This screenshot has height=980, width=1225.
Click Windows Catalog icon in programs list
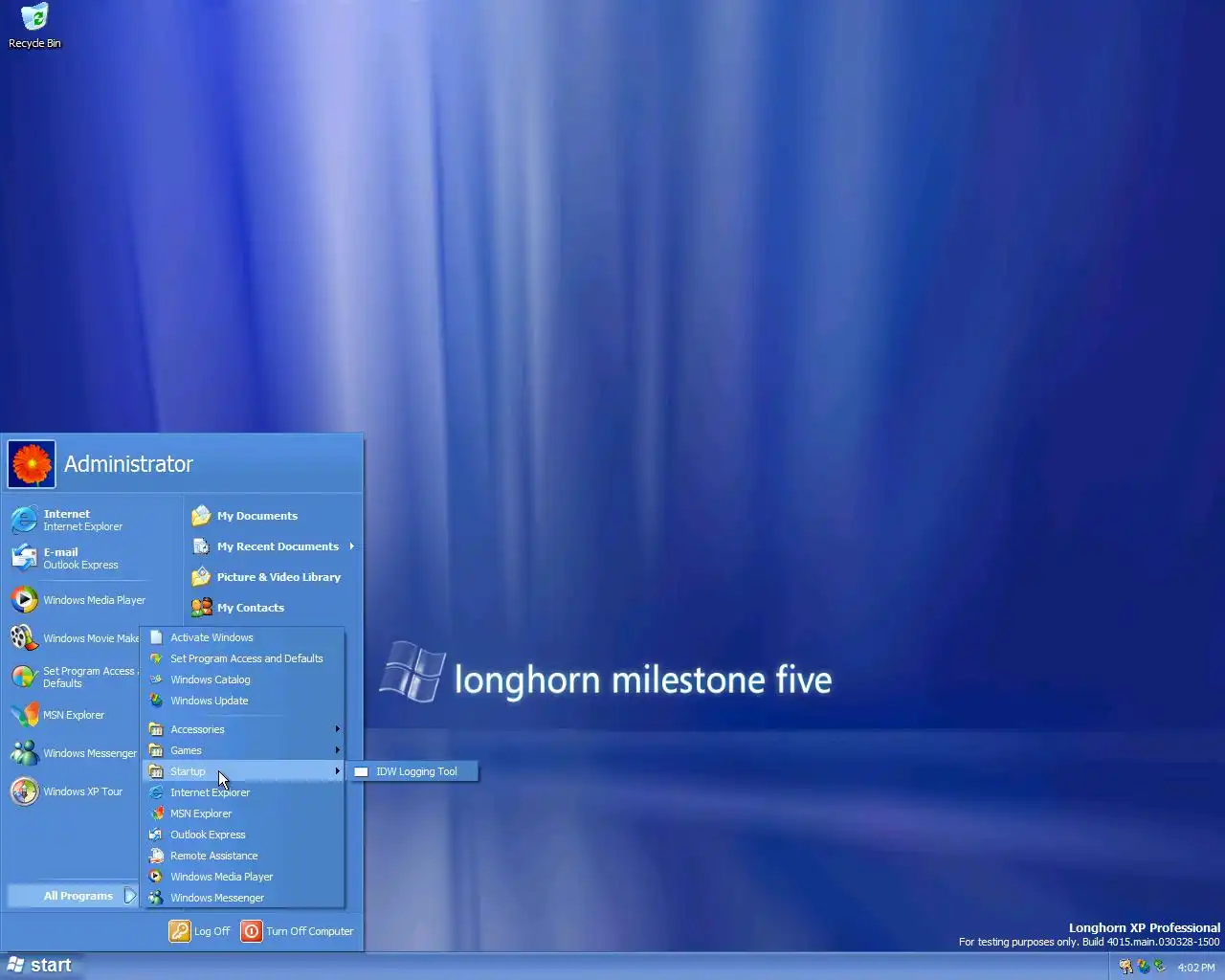coord(156,679)
